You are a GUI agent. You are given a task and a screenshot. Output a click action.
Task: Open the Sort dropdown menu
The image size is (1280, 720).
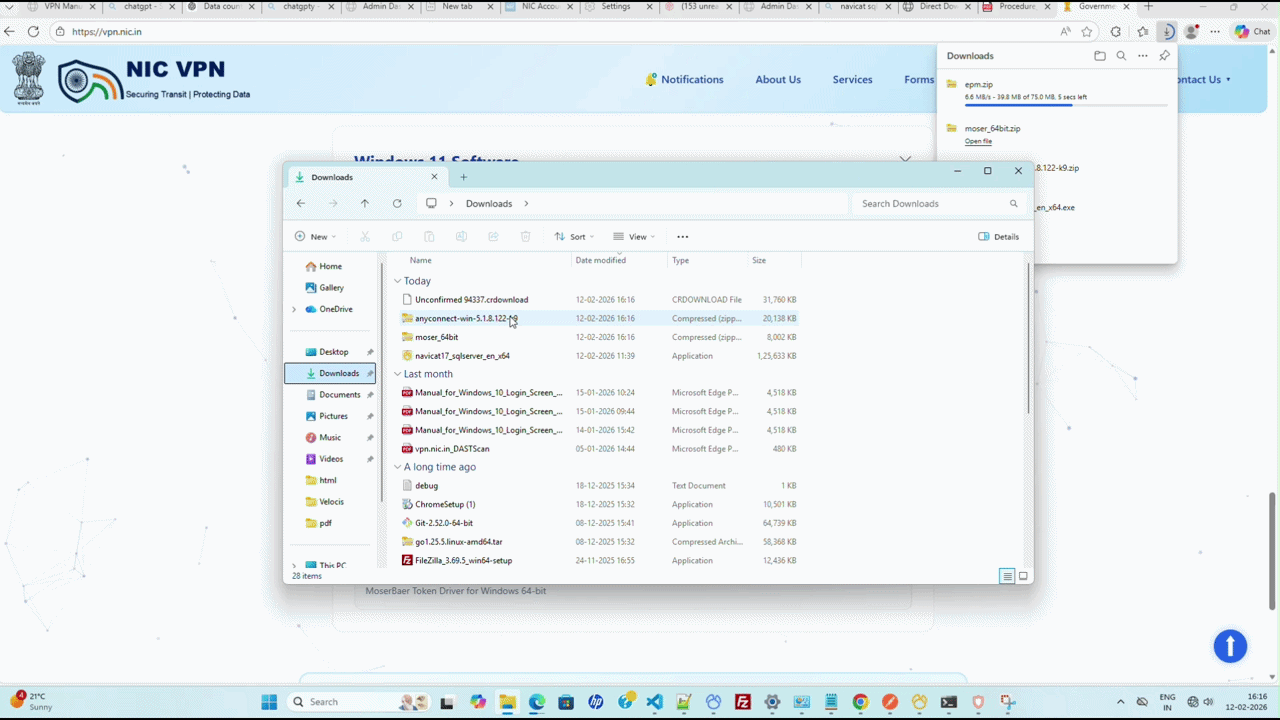coord(575,236)
